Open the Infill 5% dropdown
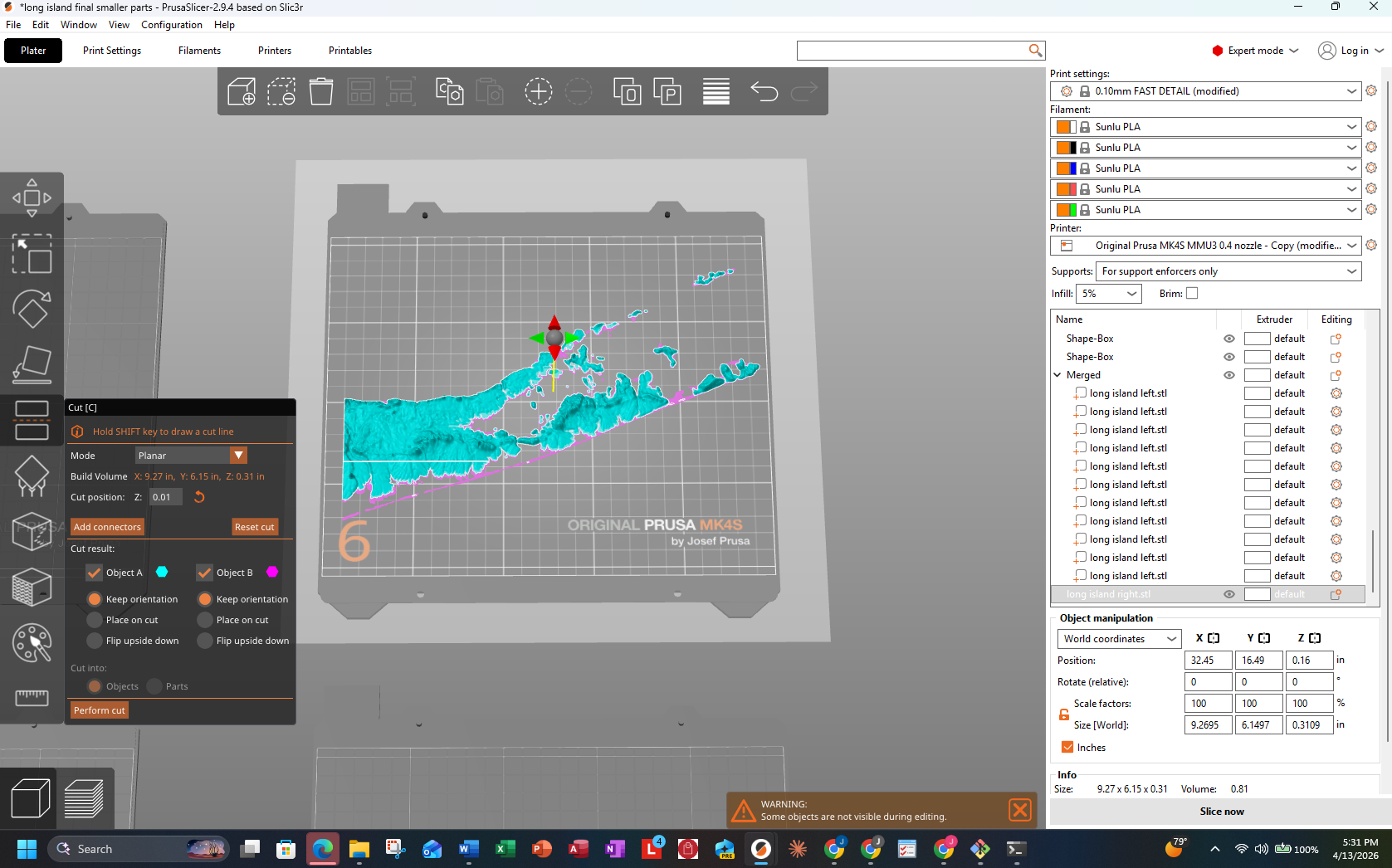The width and height of the screenshot is (1392, 868). 1109,294
